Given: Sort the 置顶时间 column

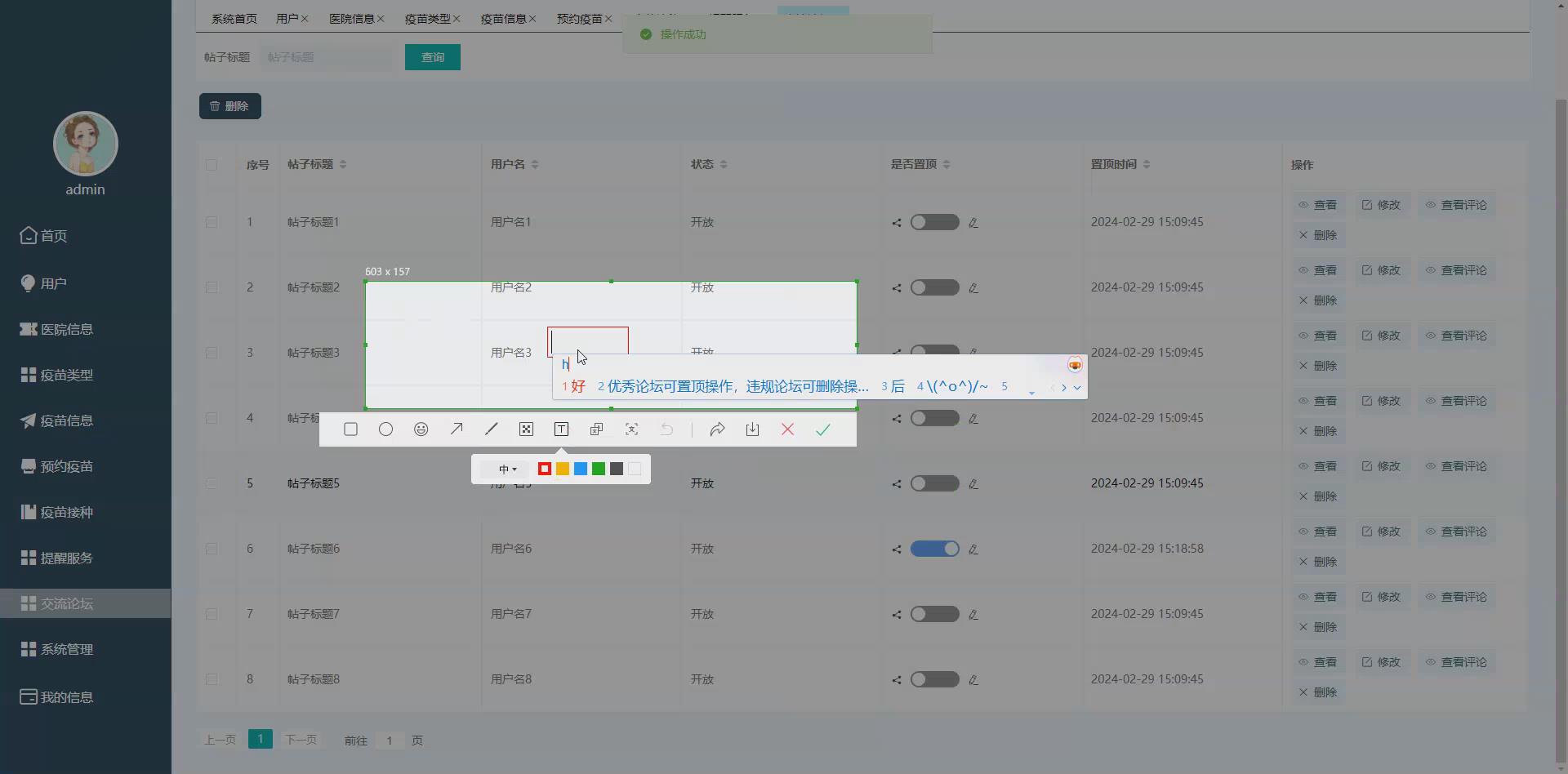Looking at the screenshot, I should [1148, 163].
